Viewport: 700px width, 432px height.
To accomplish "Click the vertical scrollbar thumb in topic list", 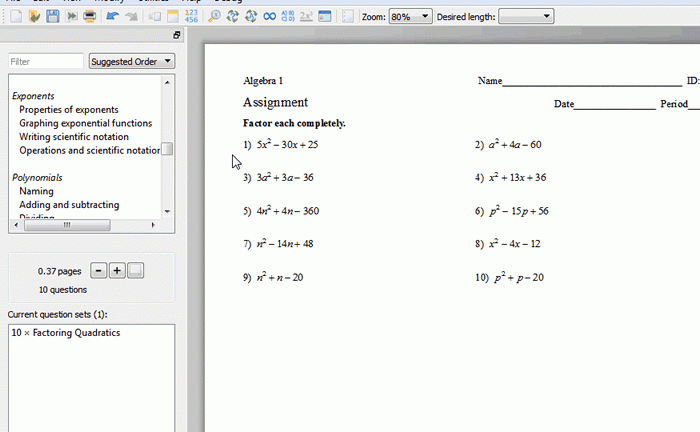I will click(x=167, y=149).
